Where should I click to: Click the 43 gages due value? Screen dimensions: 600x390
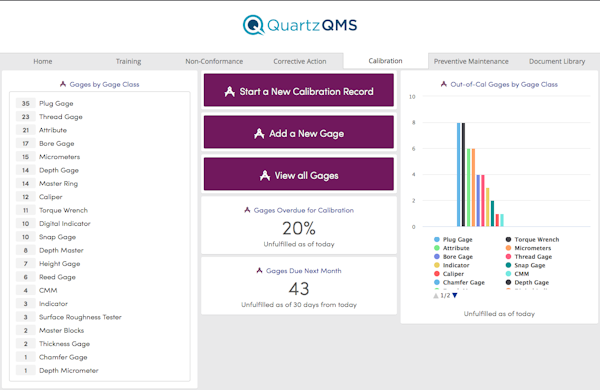pyautogui.click(x=299, y=289)
